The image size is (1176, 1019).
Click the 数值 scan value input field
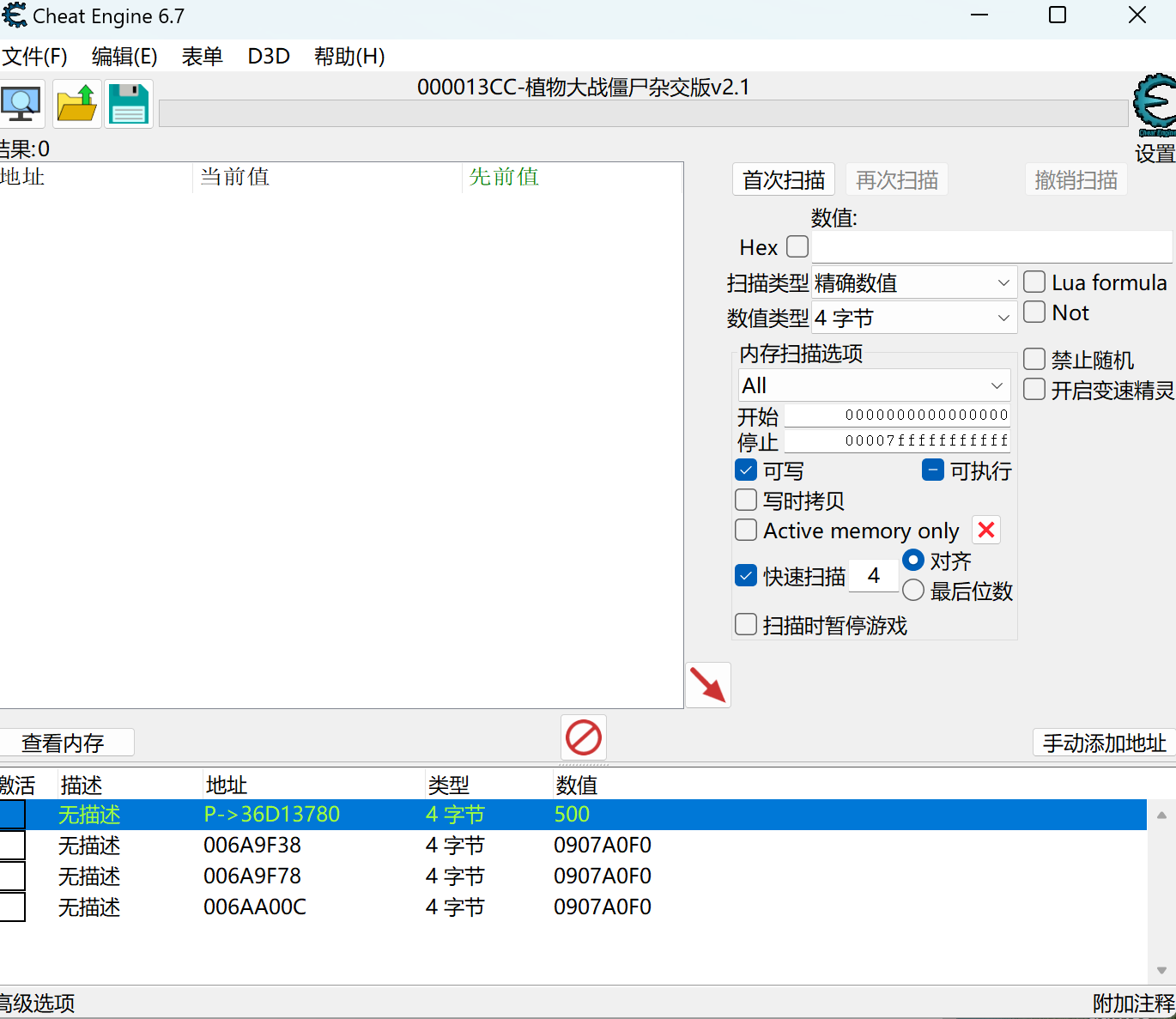pos(991,247)
